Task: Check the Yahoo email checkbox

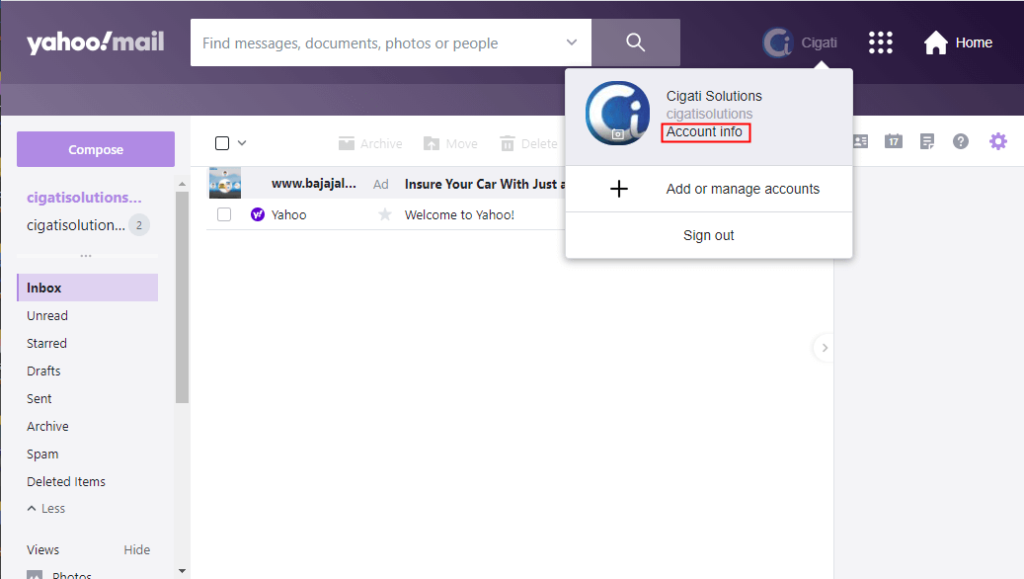Action: 224,215
